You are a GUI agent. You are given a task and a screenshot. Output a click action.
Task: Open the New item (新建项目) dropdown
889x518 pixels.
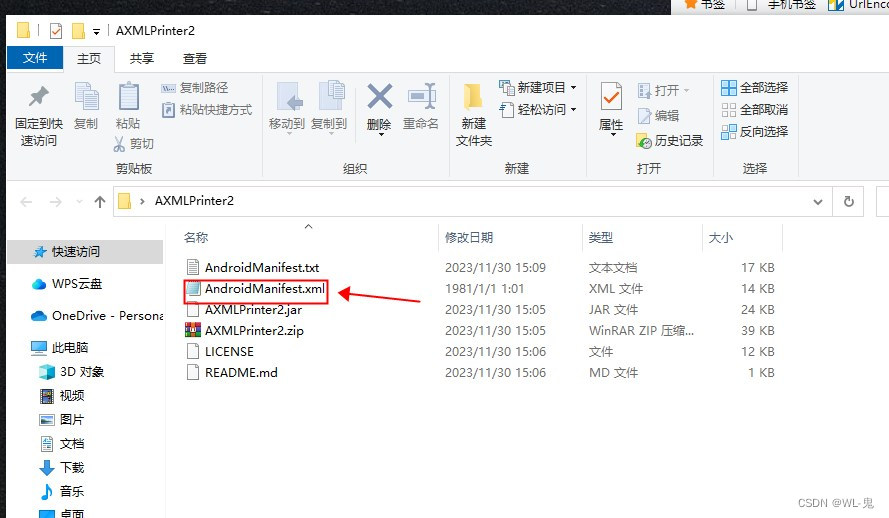537,87
